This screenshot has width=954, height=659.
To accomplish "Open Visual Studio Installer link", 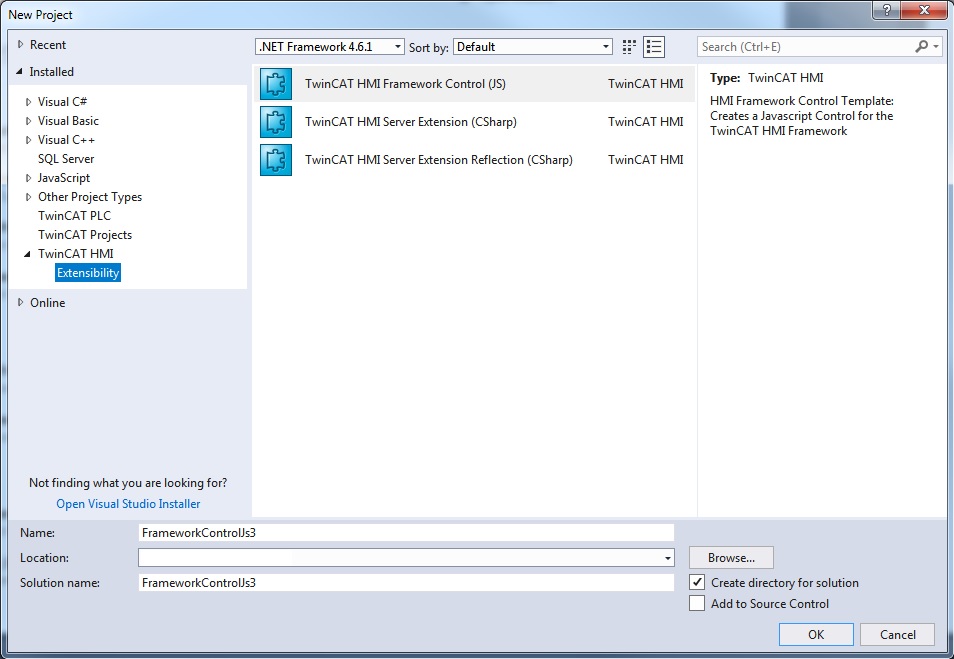I will (x=128, y=503).
